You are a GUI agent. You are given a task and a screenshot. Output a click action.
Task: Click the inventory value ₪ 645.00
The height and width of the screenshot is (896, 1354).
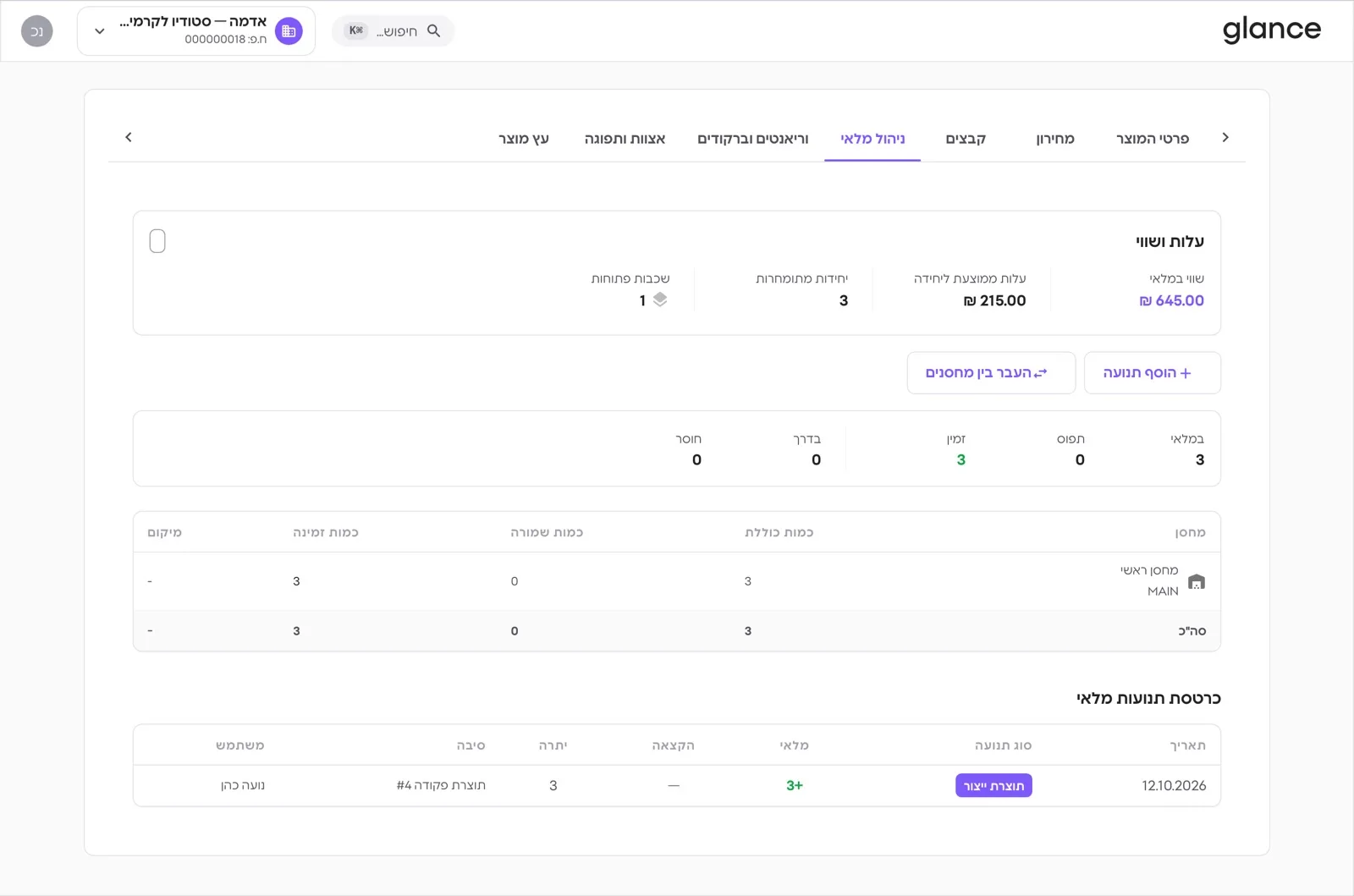[x=1171, y=300]
